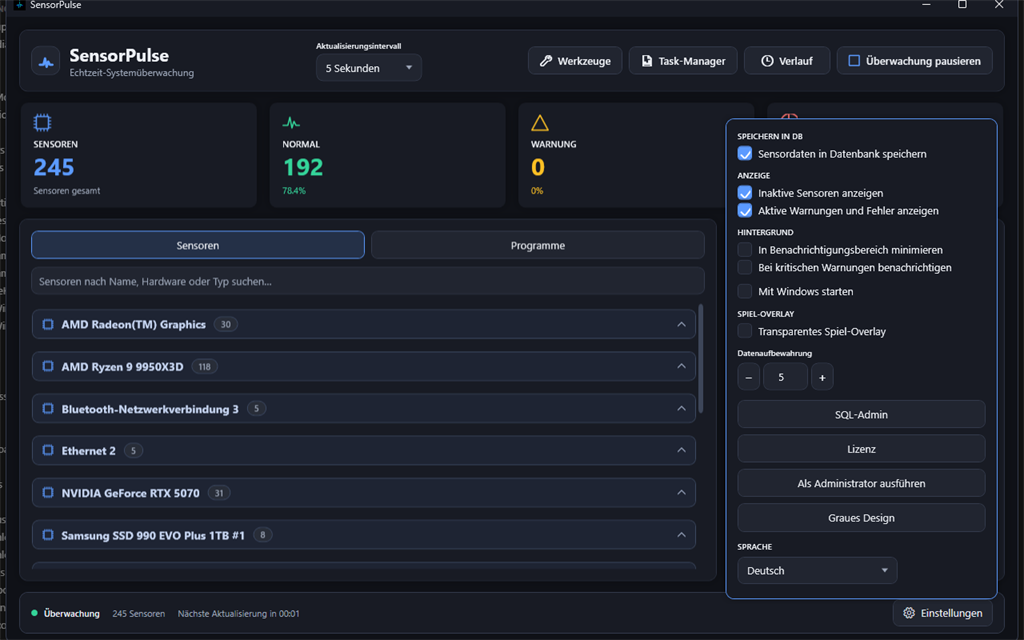Switch to the Programme tab
Image resolution: width=1024 pixels, height=640 pixels.
pyautogui.click(x=537, y=245)
